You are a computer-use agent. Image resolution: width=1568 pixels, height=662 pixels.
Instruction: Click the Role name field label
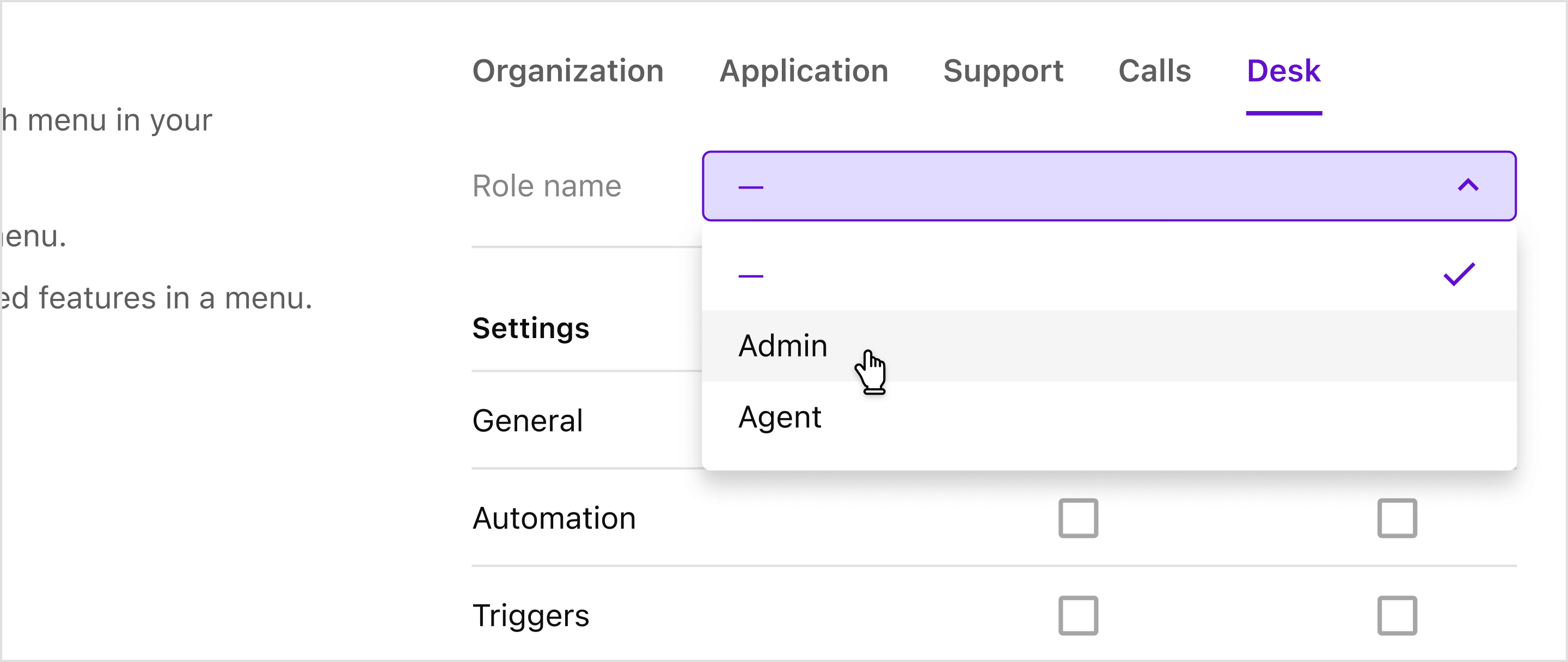pyautogui.click(x=547, y=186)
